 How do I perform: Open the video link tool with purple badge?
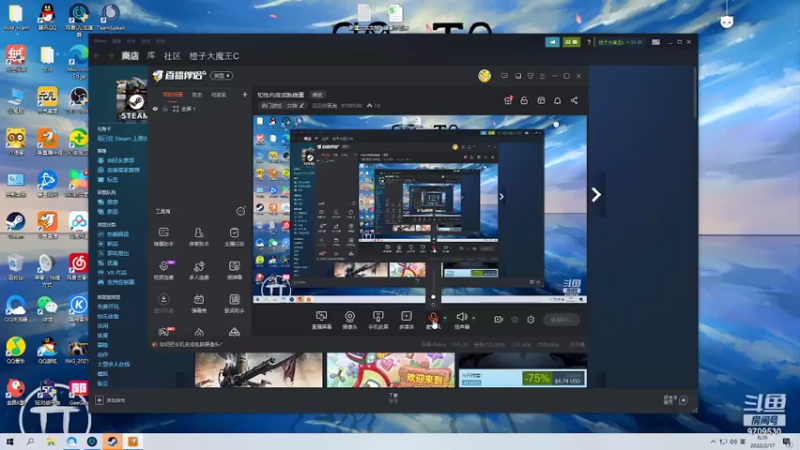164,270
